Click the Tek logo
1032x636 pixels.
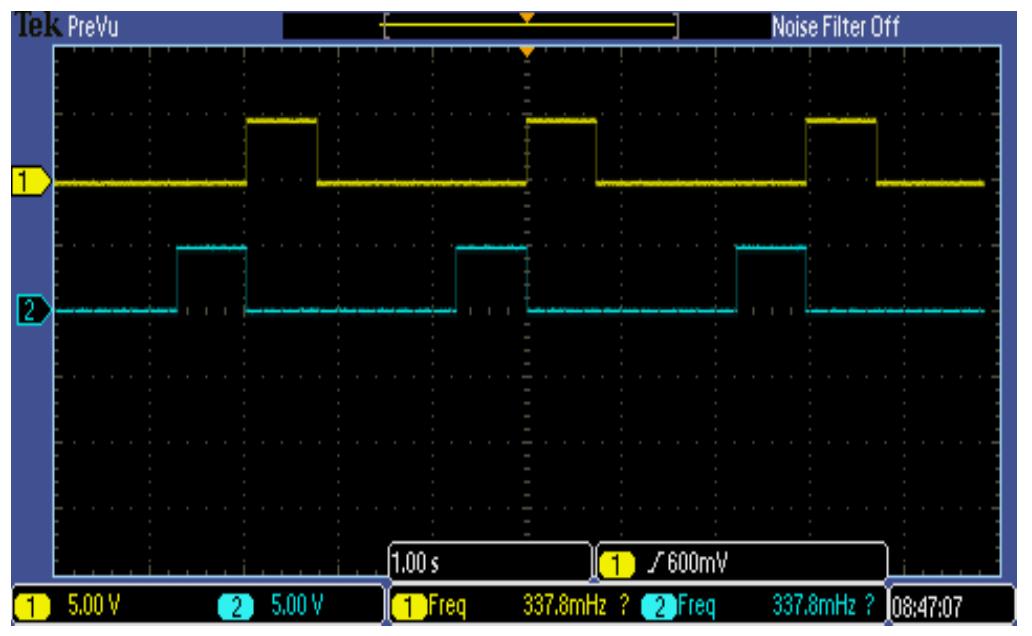coord(39,26)
